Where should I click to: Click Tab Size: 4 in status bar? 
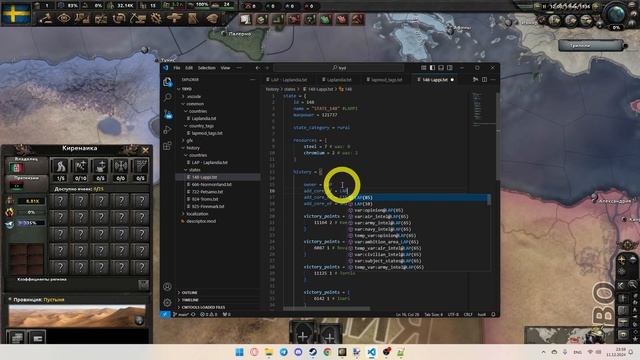tap(433, 315)
